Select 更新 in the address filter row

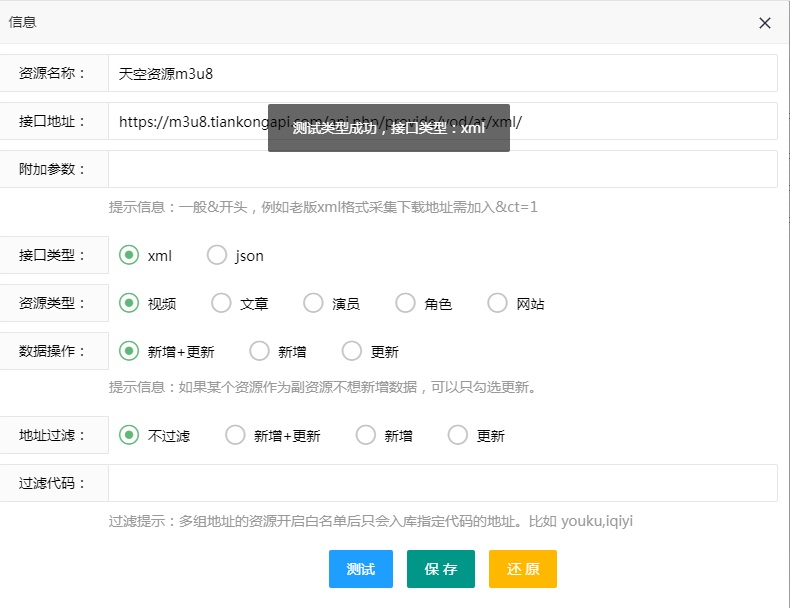click(x=457, y=435)
